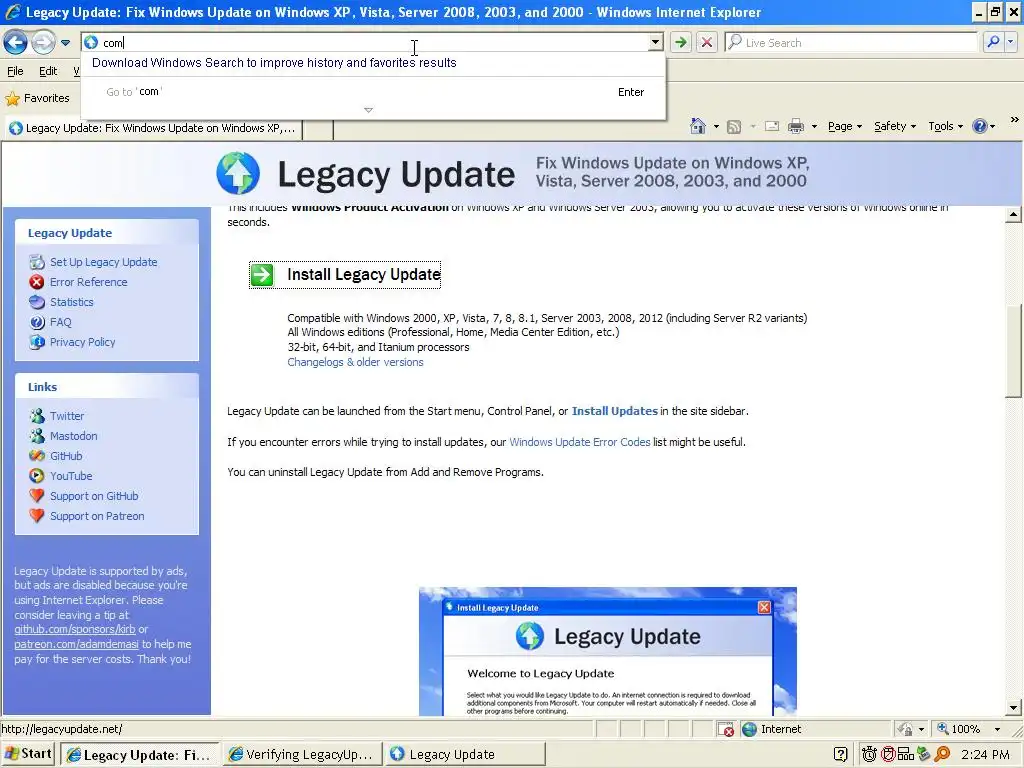Click the search magnifier button
Image resolution: width=1024 pixels, height=768 pixels.
point(993,42)
